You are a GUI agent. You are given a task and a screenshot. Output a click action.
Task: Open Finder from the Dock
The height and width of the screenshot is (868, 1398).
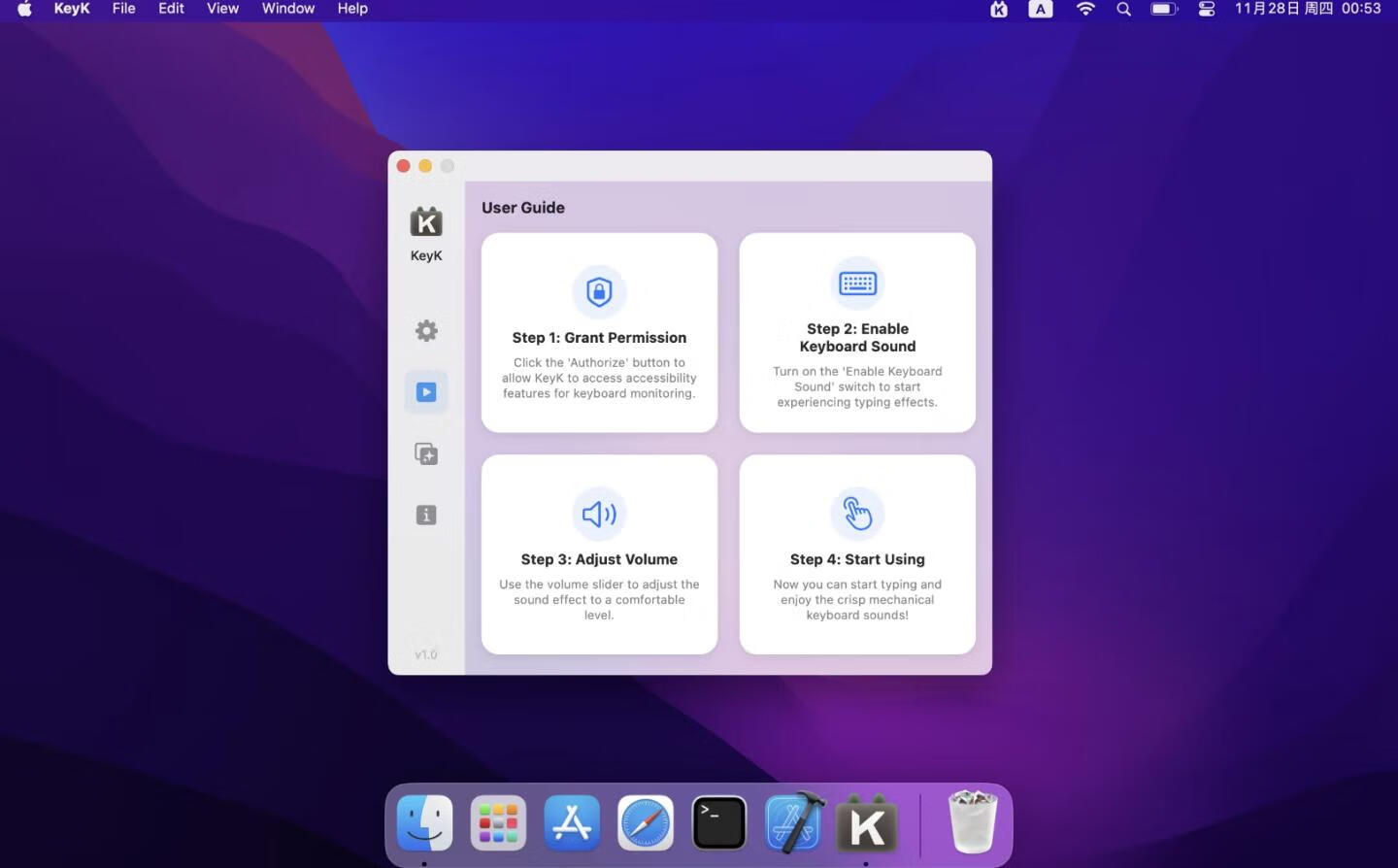click(x=424, y=823)
